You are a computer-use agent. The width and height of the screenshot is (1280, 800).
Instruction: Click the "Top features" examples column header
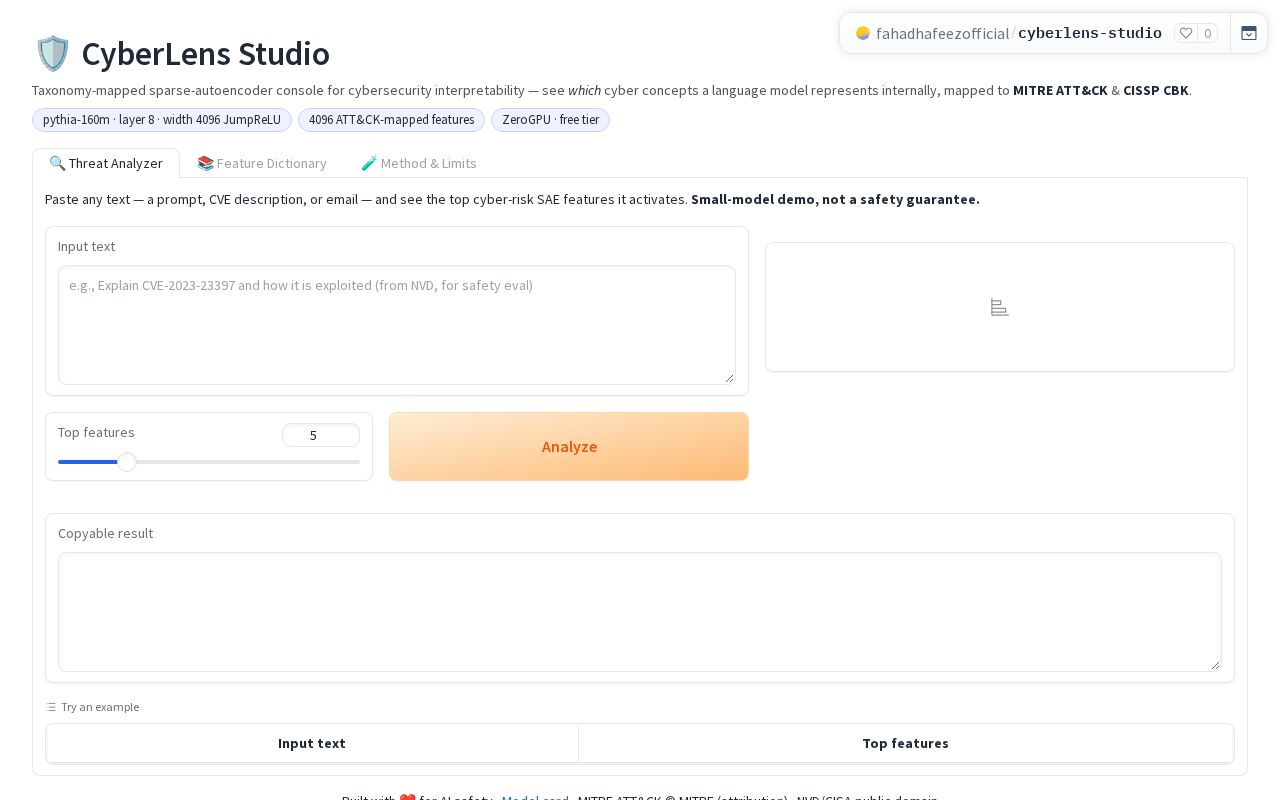coord(905,743)
